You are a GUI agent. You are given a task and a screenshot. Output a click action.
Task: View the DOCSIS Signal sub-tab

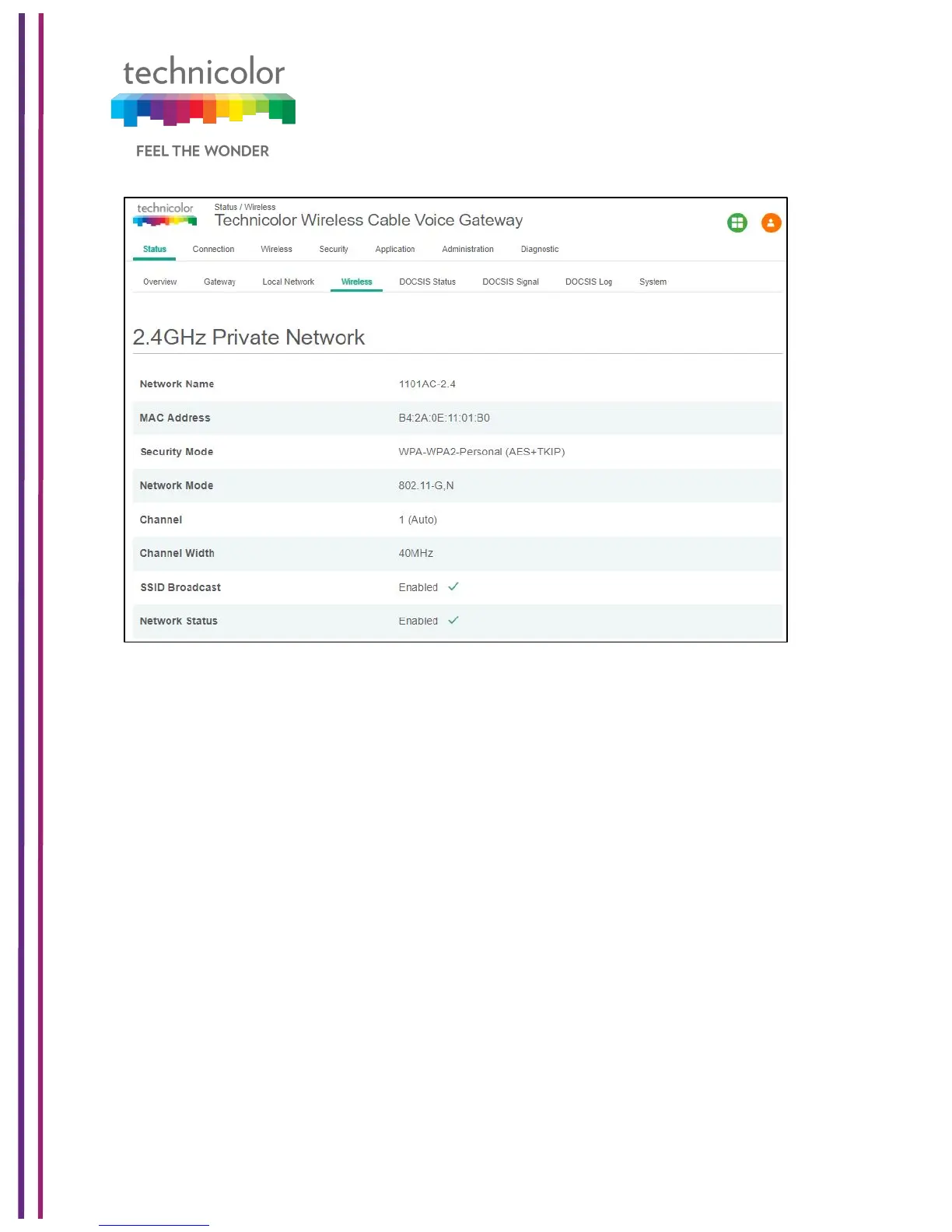[x=510, y=282]
